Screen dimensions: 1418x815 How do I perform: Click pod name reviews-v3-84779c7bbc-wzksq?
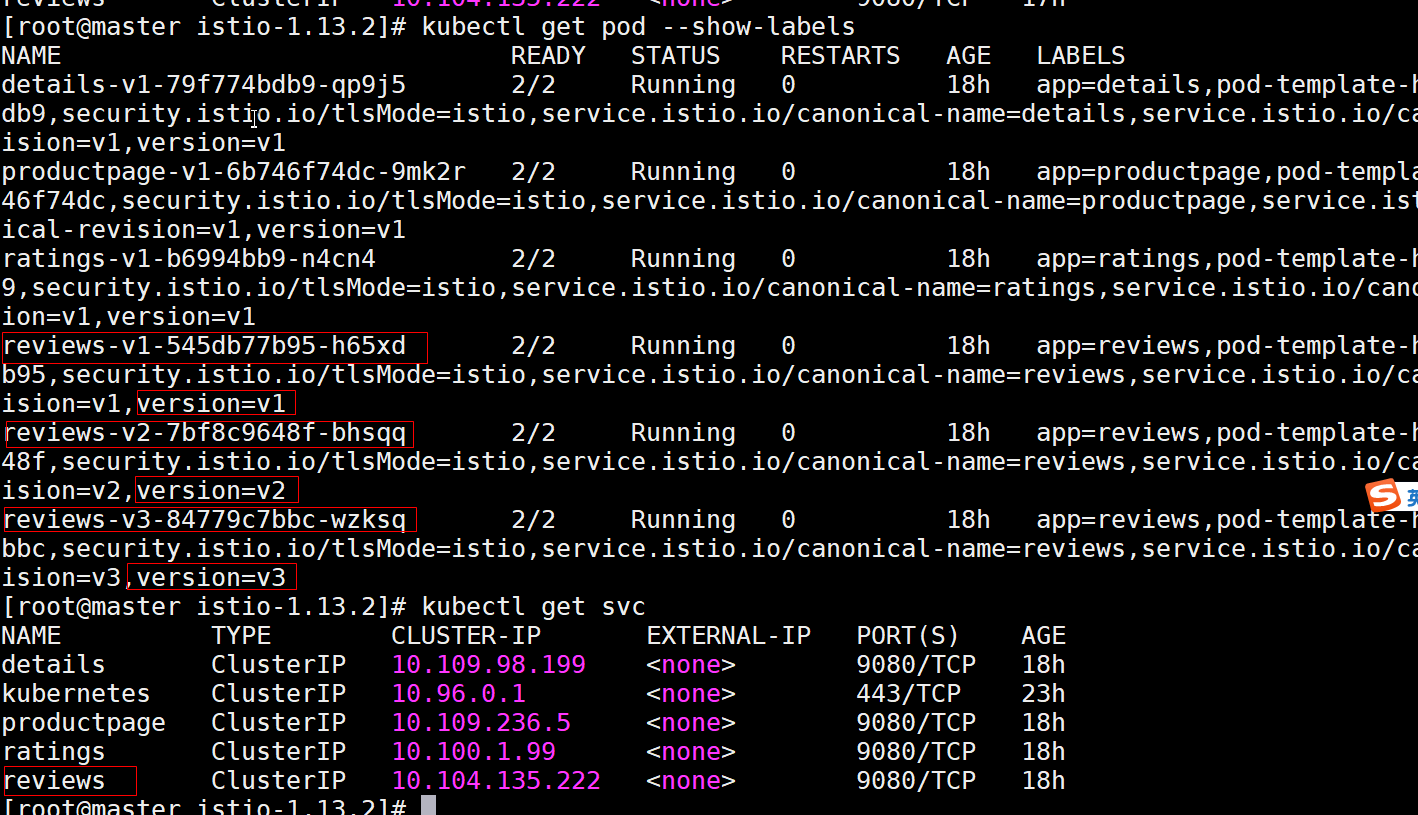204,520
